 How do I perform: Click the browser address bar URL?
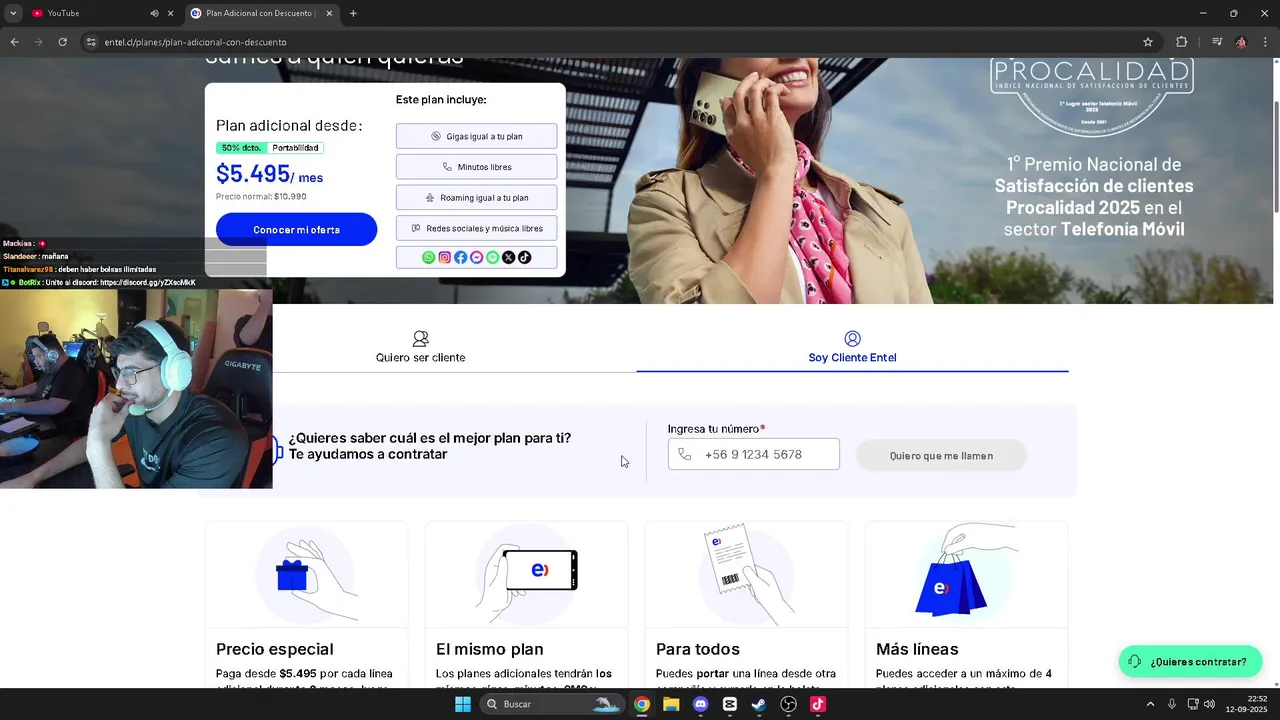pos(196,42)
